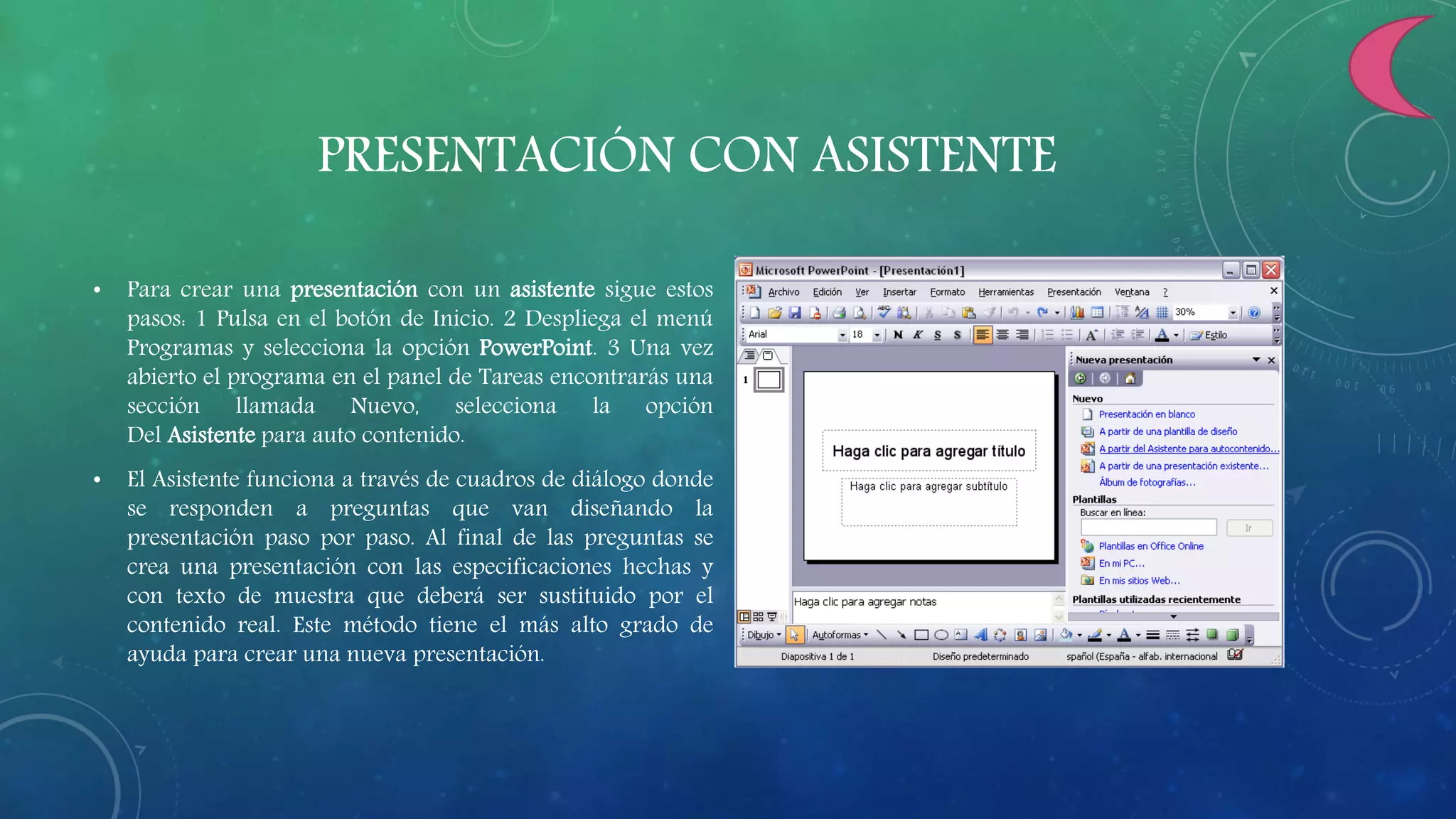Toggle Bold (N) formatting
Image resolution: width=1456 pixels, height=819 pixels.
point(898,335)
